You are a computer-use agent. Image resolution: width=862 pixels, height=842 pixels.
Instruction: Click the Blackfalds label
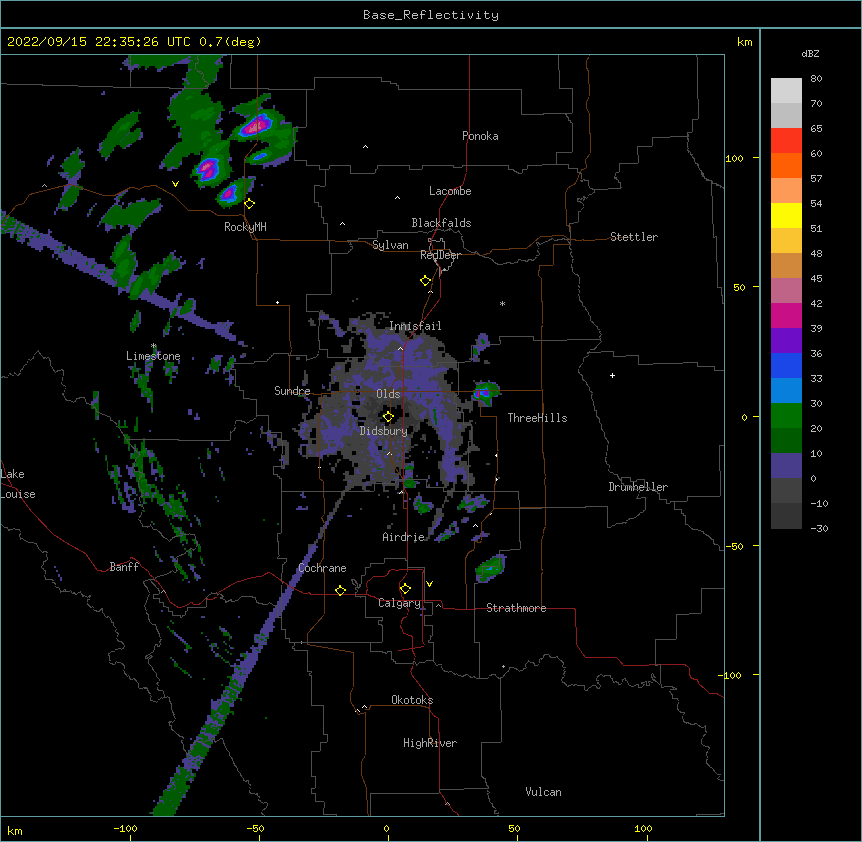(x=441, y=223)
